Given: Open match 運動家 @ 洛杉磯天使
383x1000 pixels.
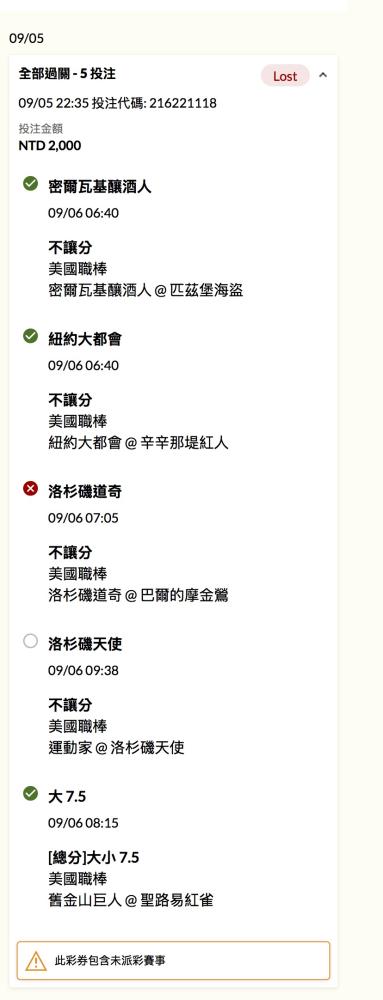Looking at the screenshot, I should [117, 747].
